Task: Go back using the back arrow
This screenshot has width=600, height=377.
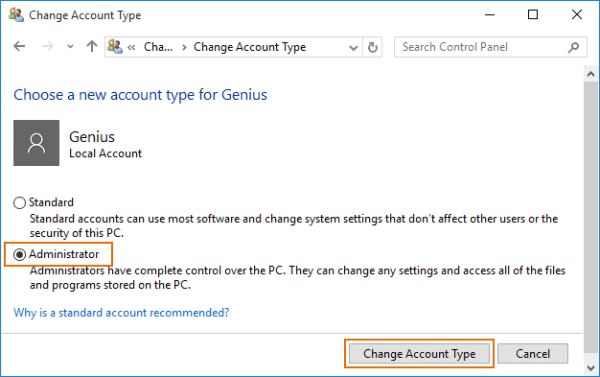Action: (19, 47)
